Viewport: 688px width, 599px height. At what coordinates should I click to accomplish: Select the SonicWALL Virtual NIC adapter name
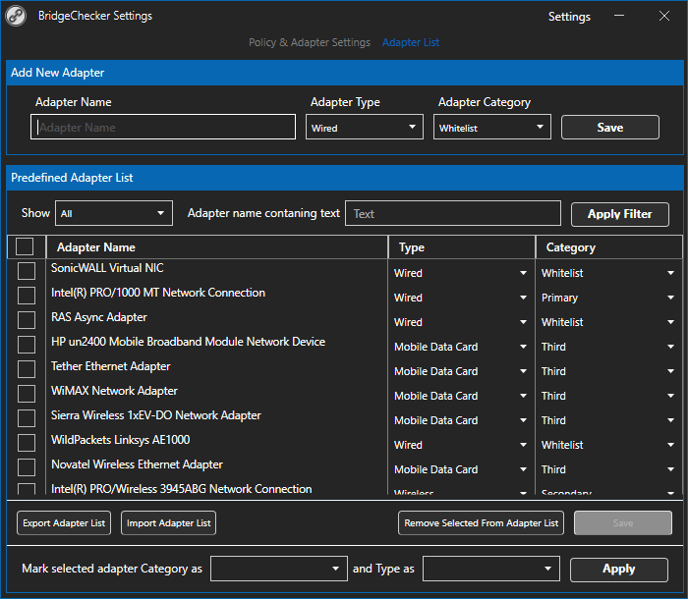tap(107, 268)
